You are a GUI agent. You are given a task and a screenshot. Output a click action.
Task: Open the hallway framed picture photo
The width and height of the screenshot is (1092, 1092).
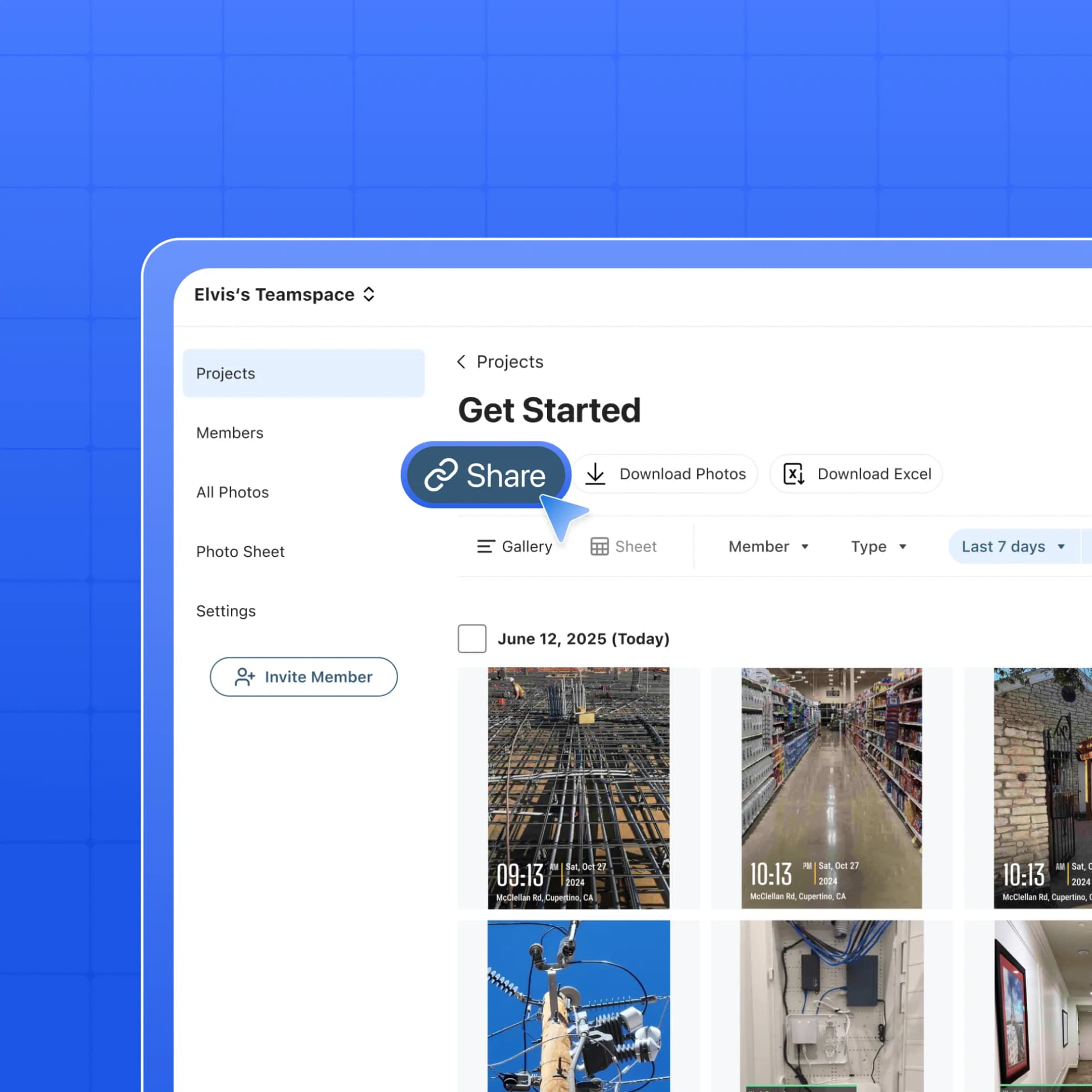pyautogui.click(x=1043, y=1006)
